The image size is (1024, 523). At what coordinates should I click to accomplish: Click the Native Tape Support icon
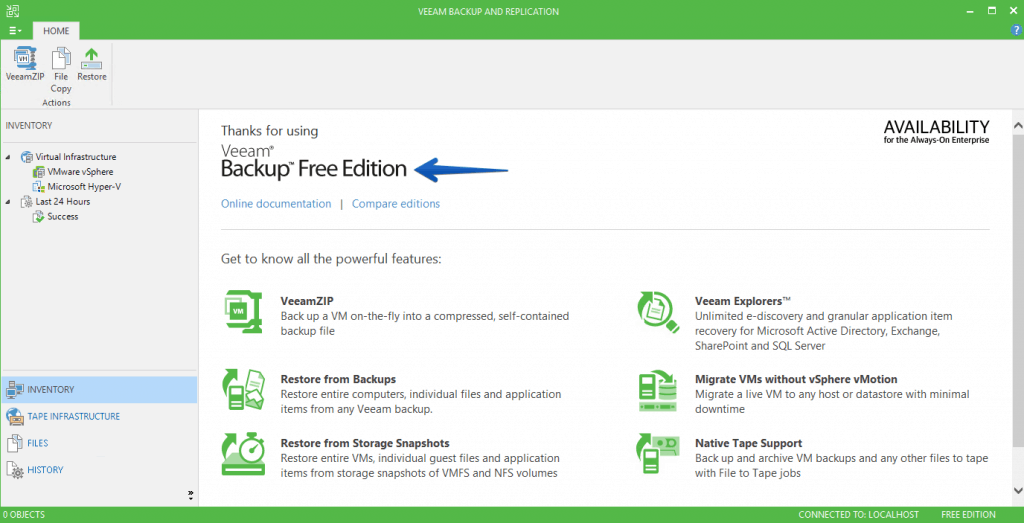(x=659, y=455)
